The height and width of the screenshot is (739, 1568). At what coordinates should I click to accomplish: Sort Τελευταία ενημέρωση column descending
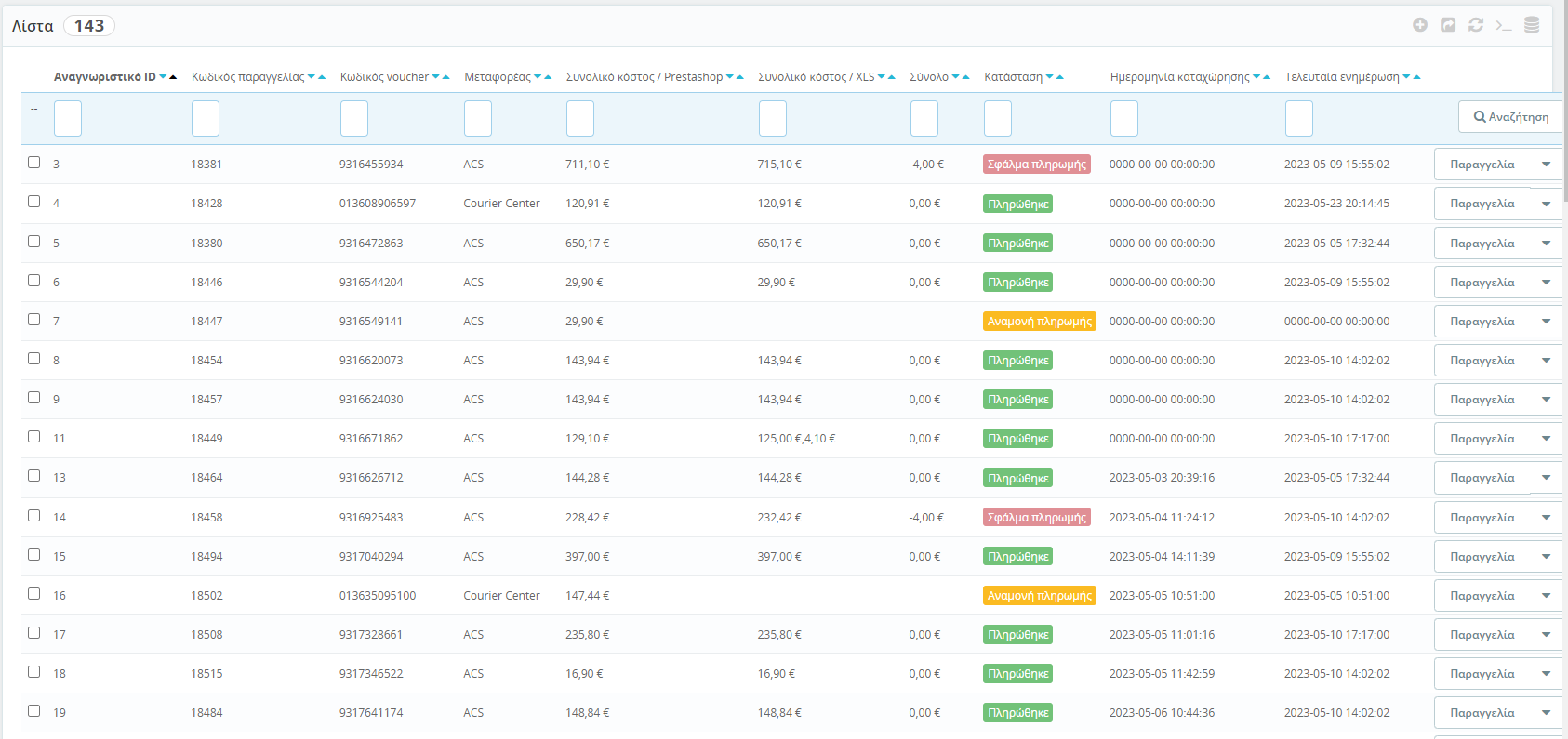click(1406, 77)
